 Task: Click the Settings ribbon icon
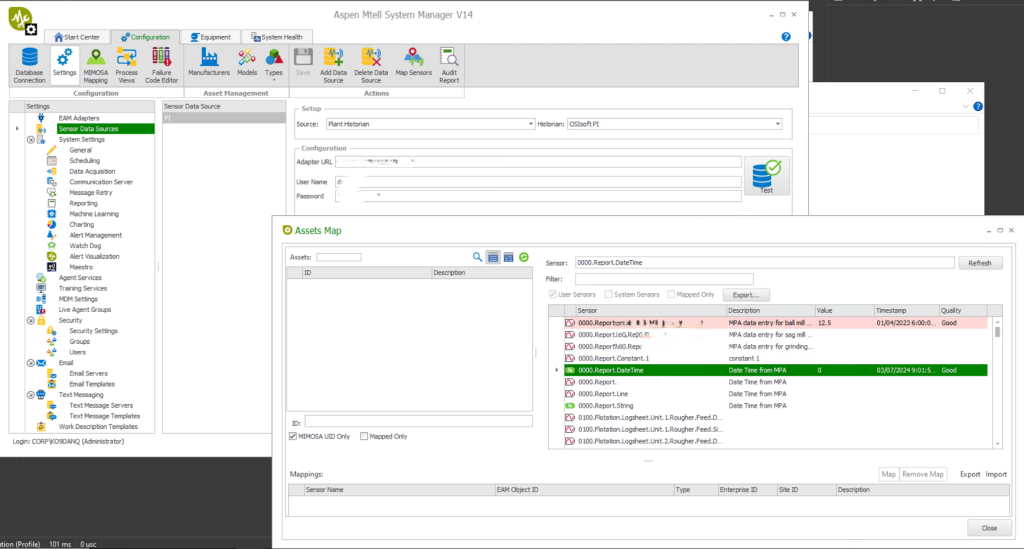pos(64,63)
